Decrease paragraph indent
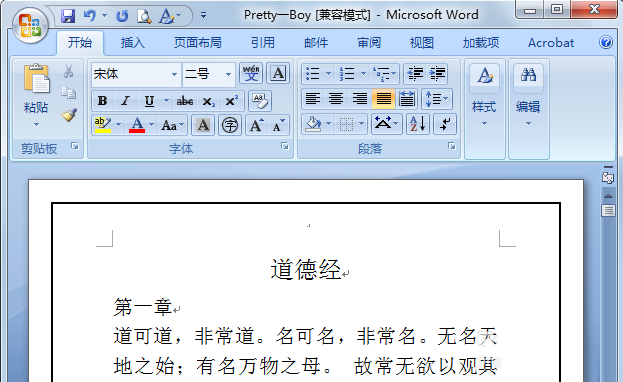The width and height of the screenshot is (623, 382). coord(415,74)
